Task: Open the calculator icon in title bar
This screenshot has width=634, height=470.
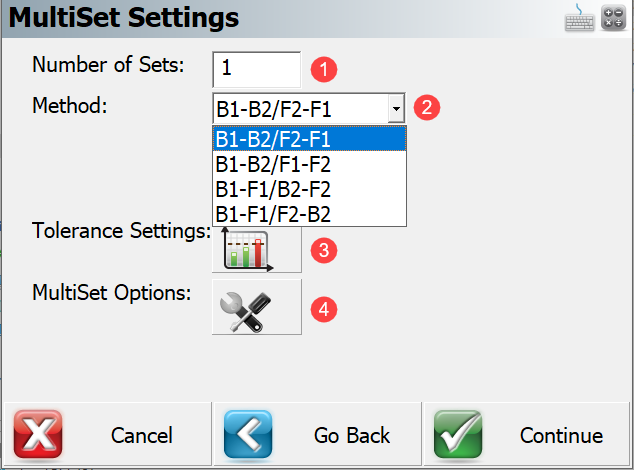Action: tap(613, 18)
